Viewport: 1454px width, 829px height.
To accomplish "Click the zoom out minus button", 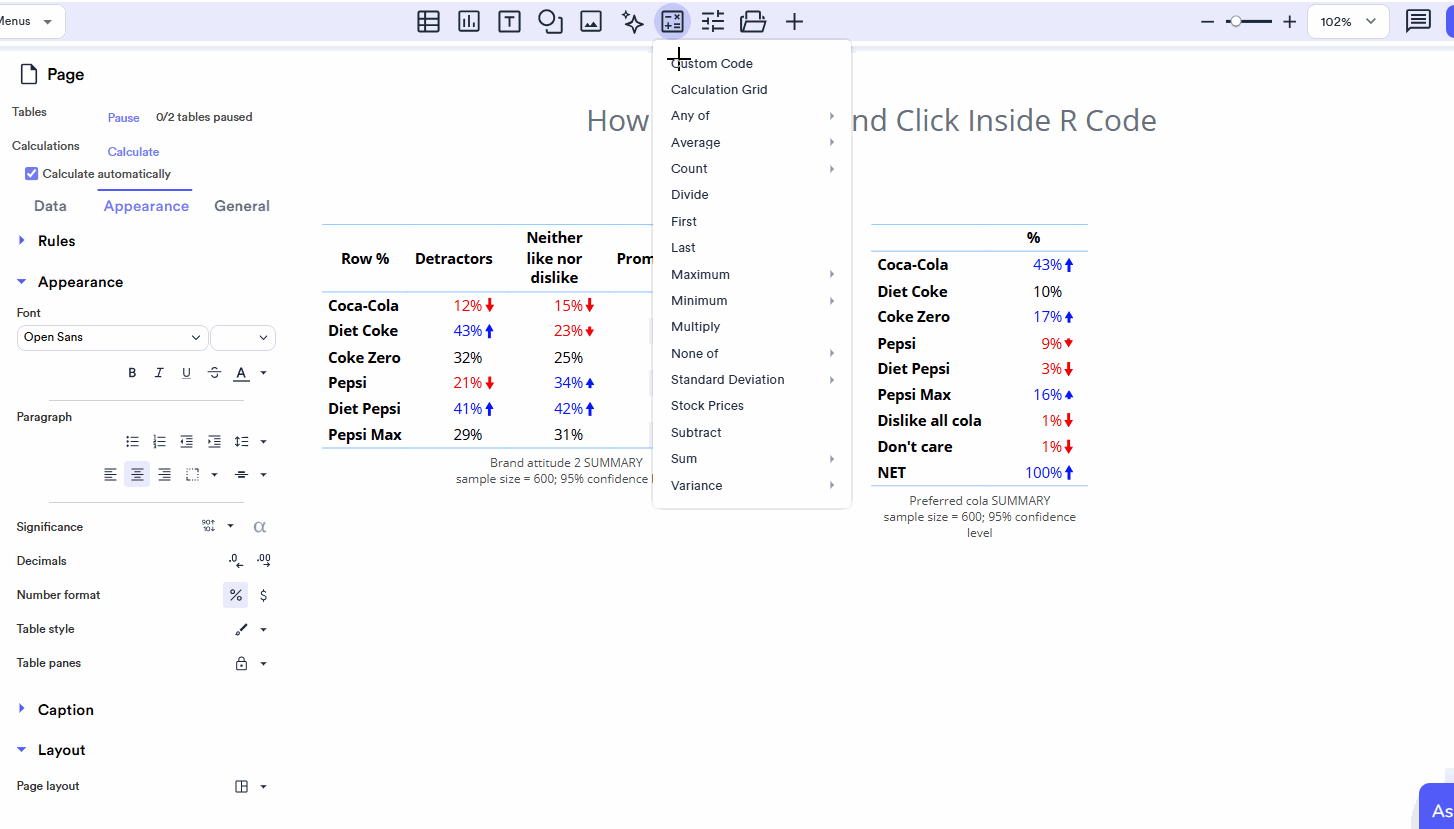I will (1207, 21).
